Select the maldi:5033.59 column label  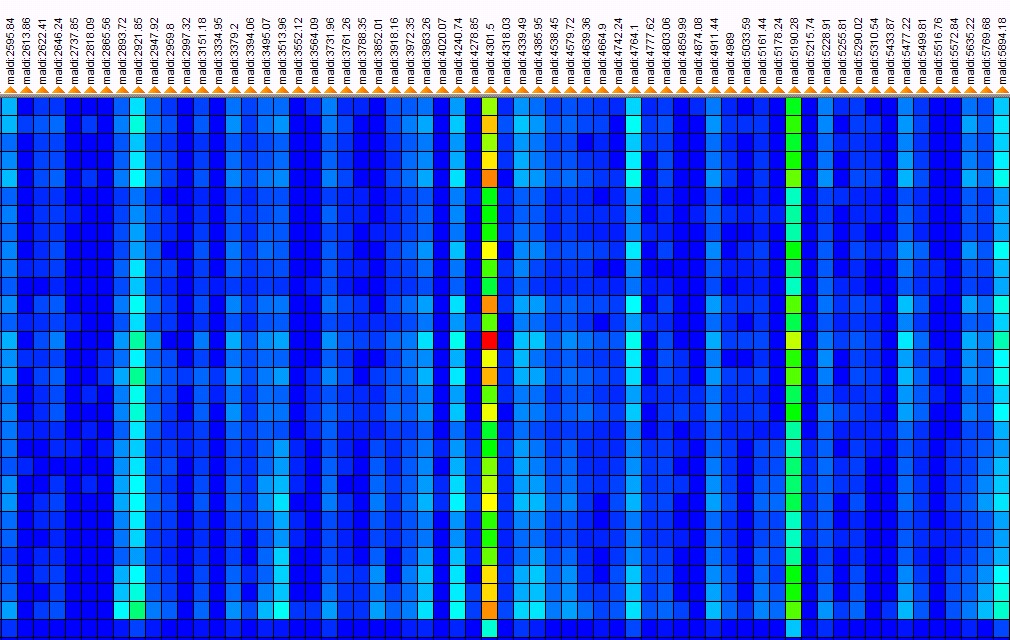pyautogui.click(x=747, y=51)
